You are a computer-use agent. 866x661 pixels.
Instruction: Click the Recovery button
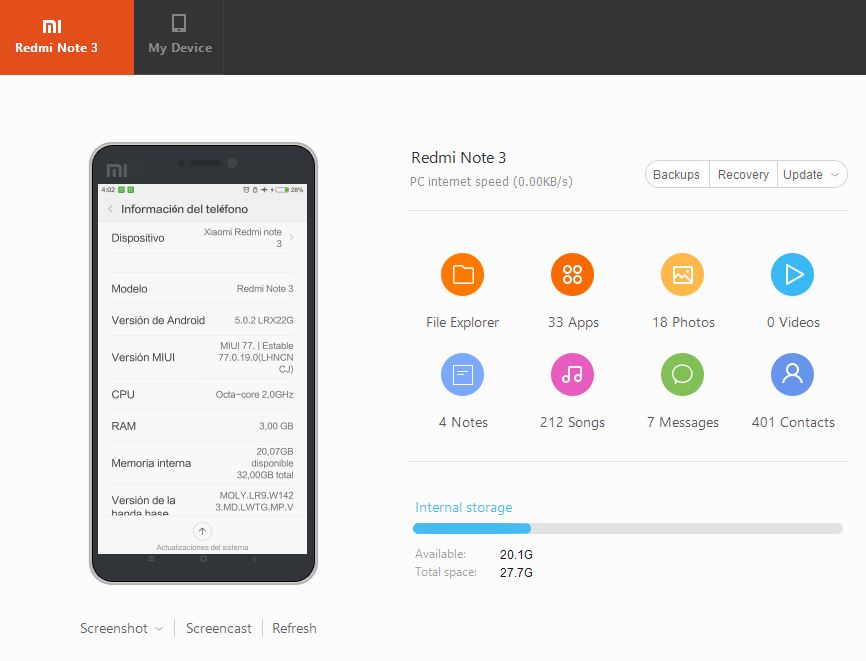[743, 174]
